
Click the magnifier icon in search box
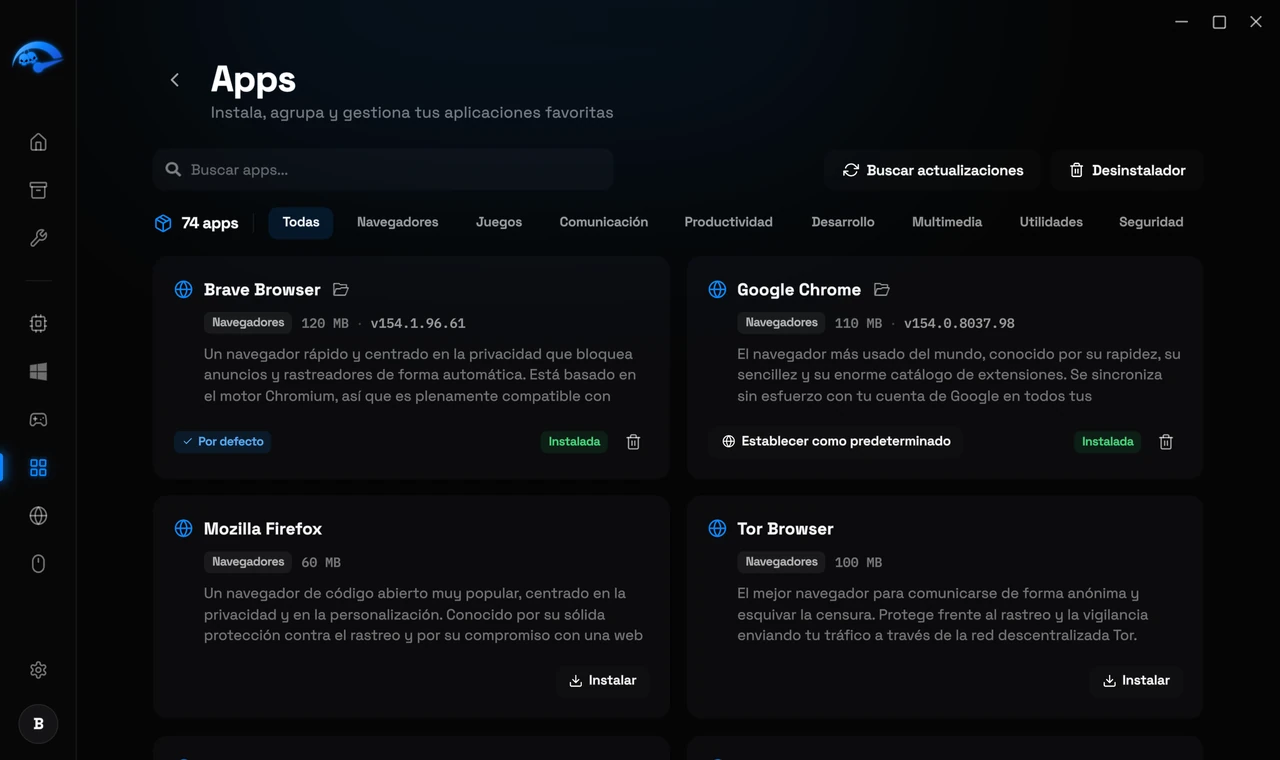[x=173, y=170]
